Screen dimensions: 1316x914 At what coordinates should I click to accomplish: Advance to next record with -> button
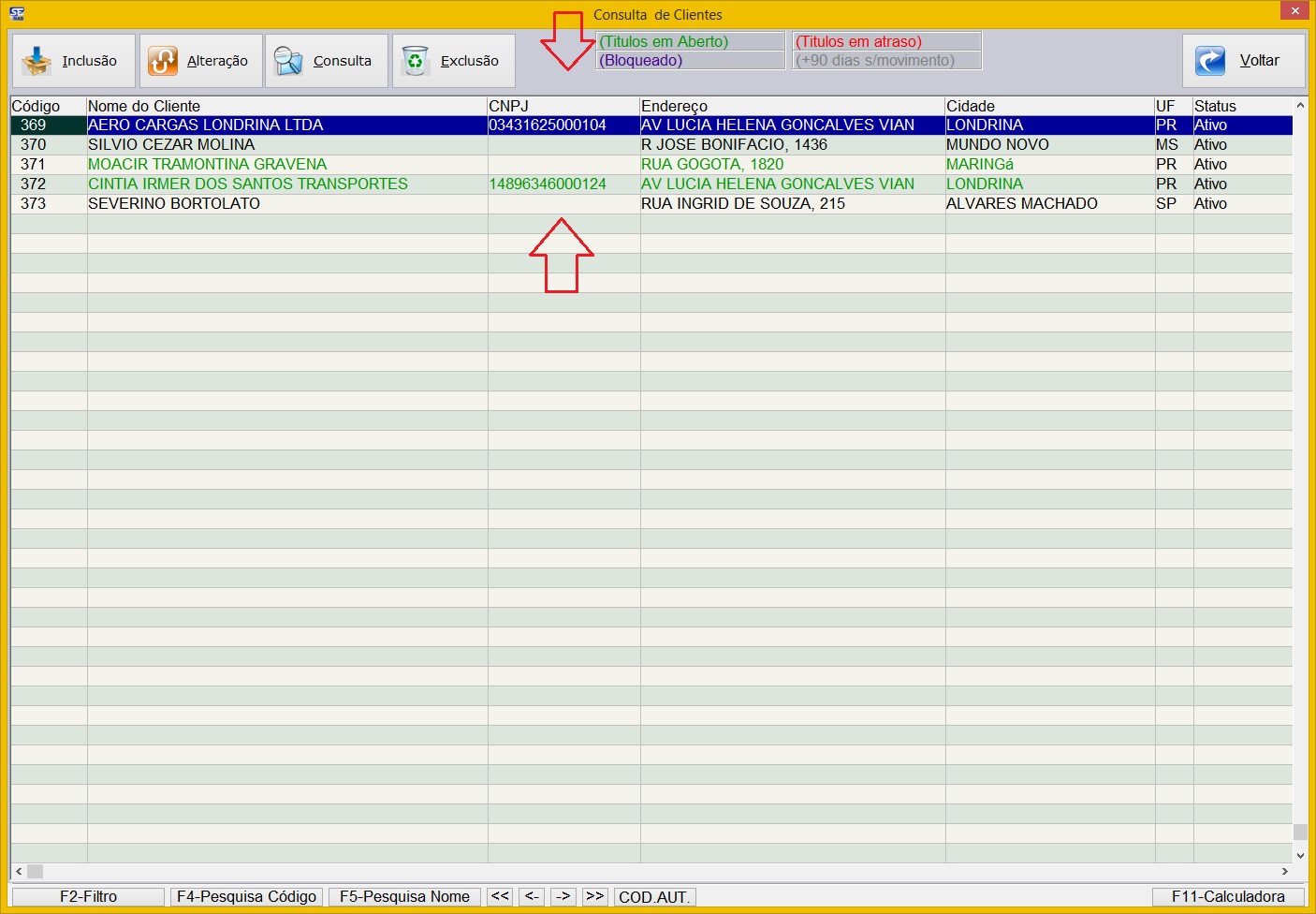coord(563,896)
